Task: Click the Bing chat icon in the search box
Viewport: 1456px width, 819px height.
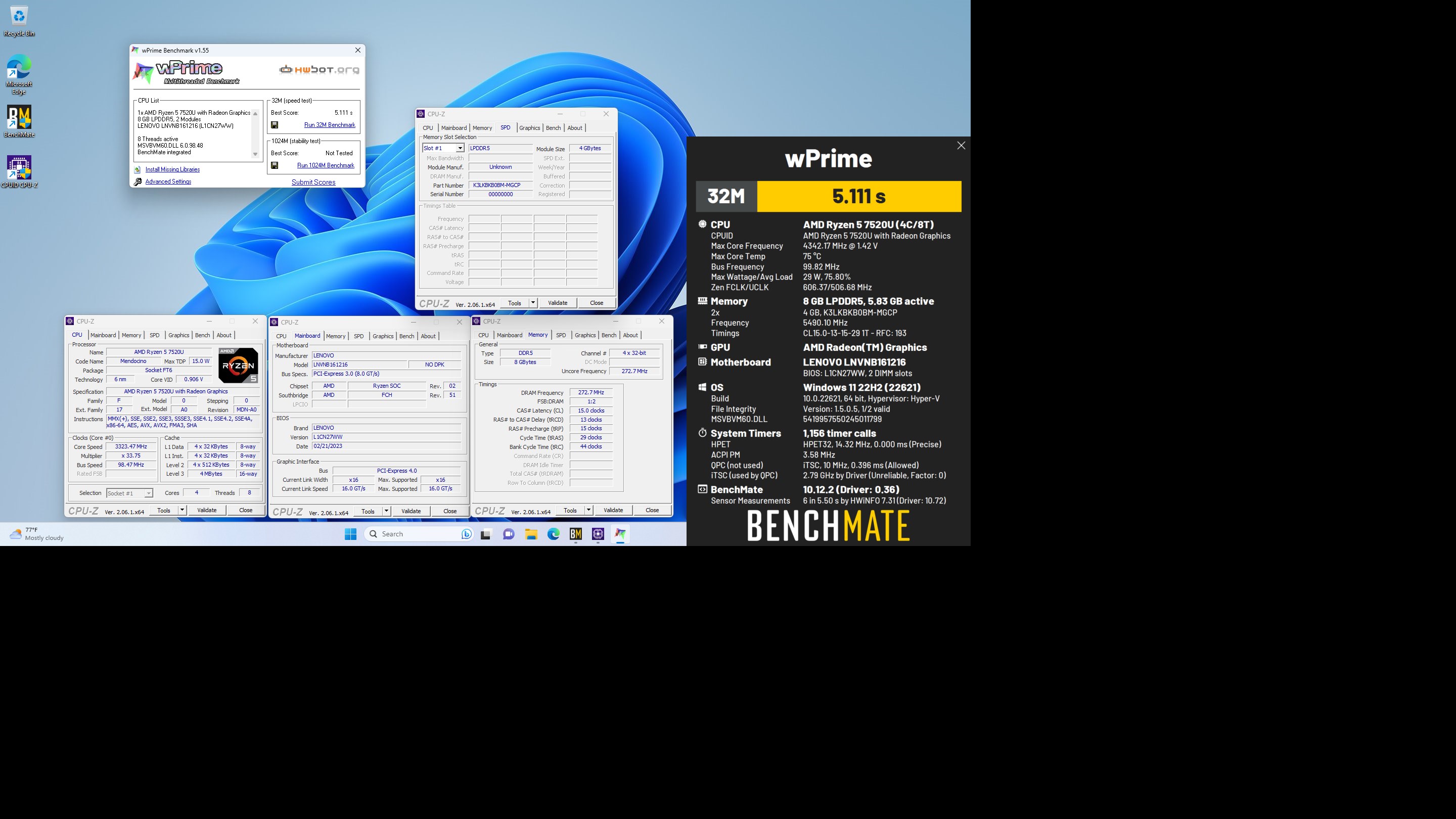Action: pyautogui.click(x=466, y=534)
